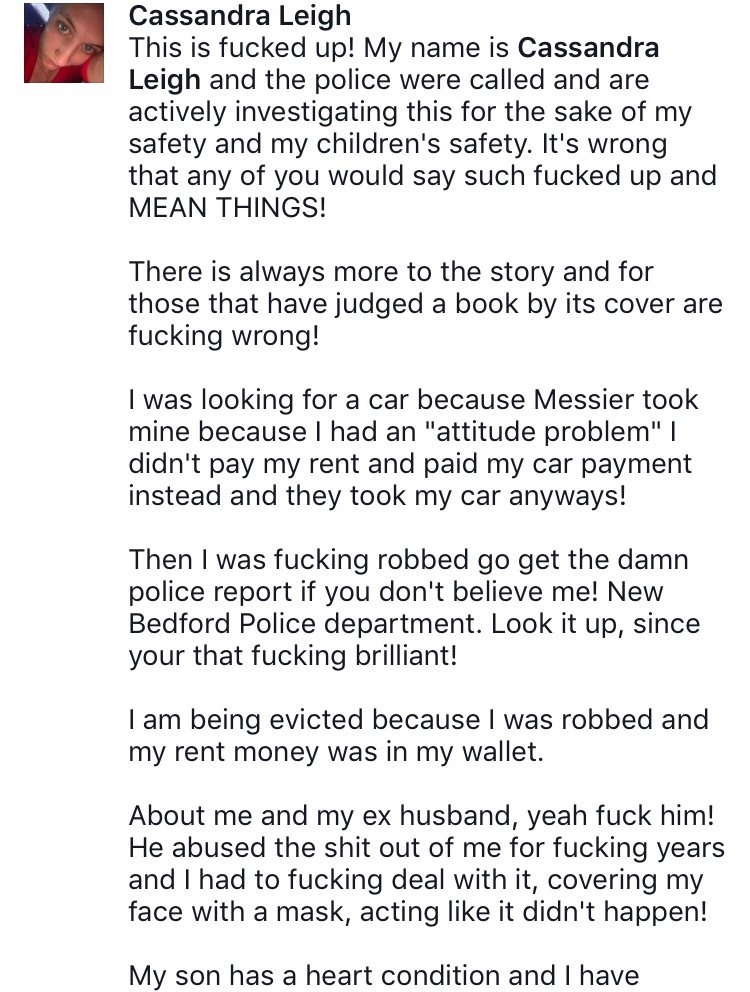Click the commenter's profile picture thumbnail
Image resolution: width=750 pixels, height=992 pixels.
coord(64,43)
